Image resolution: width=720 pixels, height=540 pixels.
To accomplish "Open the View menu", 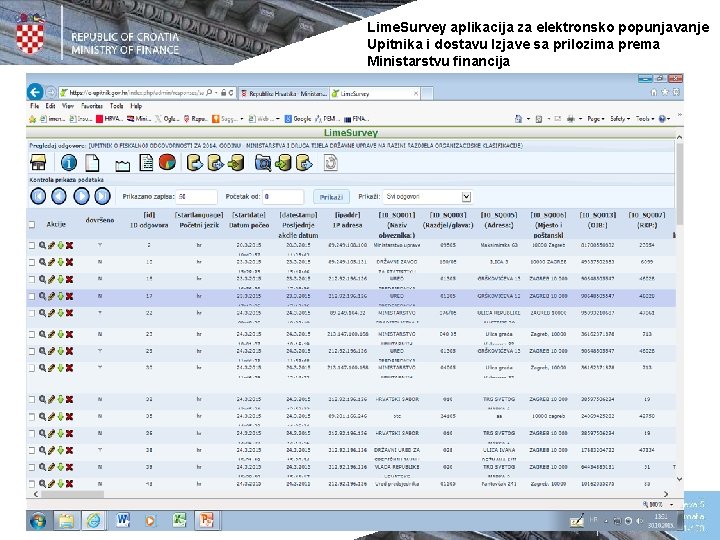I will tap(68, 106).
